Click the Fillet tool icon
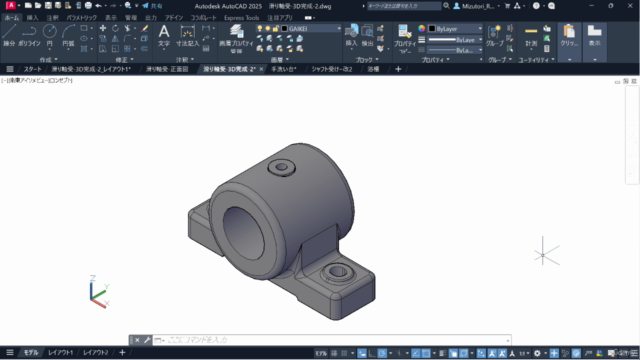This screenshot has width=640, height=360. coord(127,39)
